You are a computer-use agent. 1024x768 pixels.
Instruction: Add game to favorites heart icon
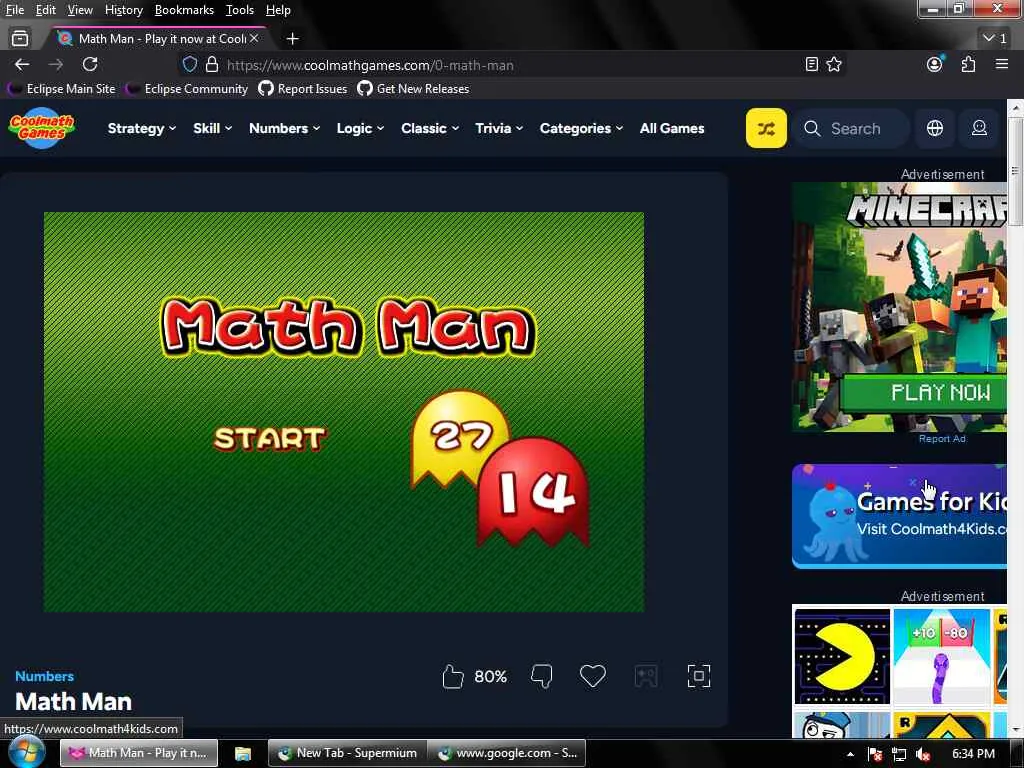pyautogui.click(x=592, y=676)
